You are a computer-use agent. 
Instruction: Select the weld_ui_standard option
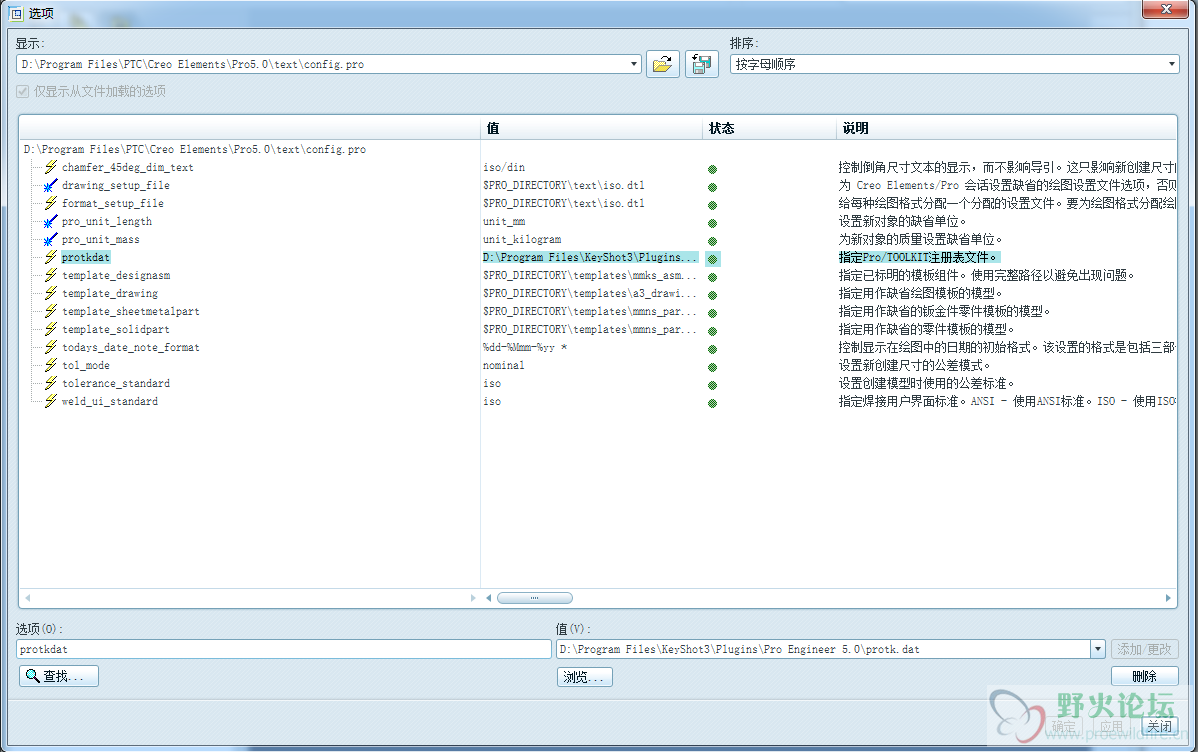[x=110, y=401]
